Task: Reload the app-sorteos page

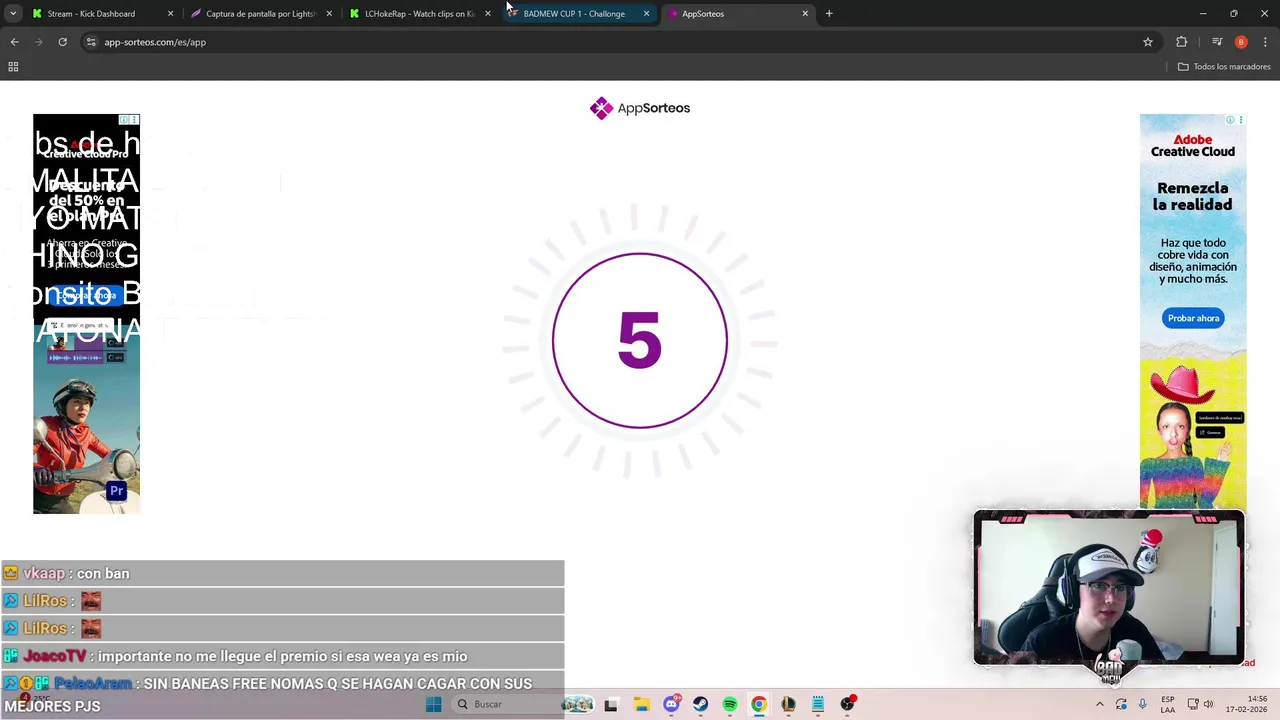Action: 62,42
